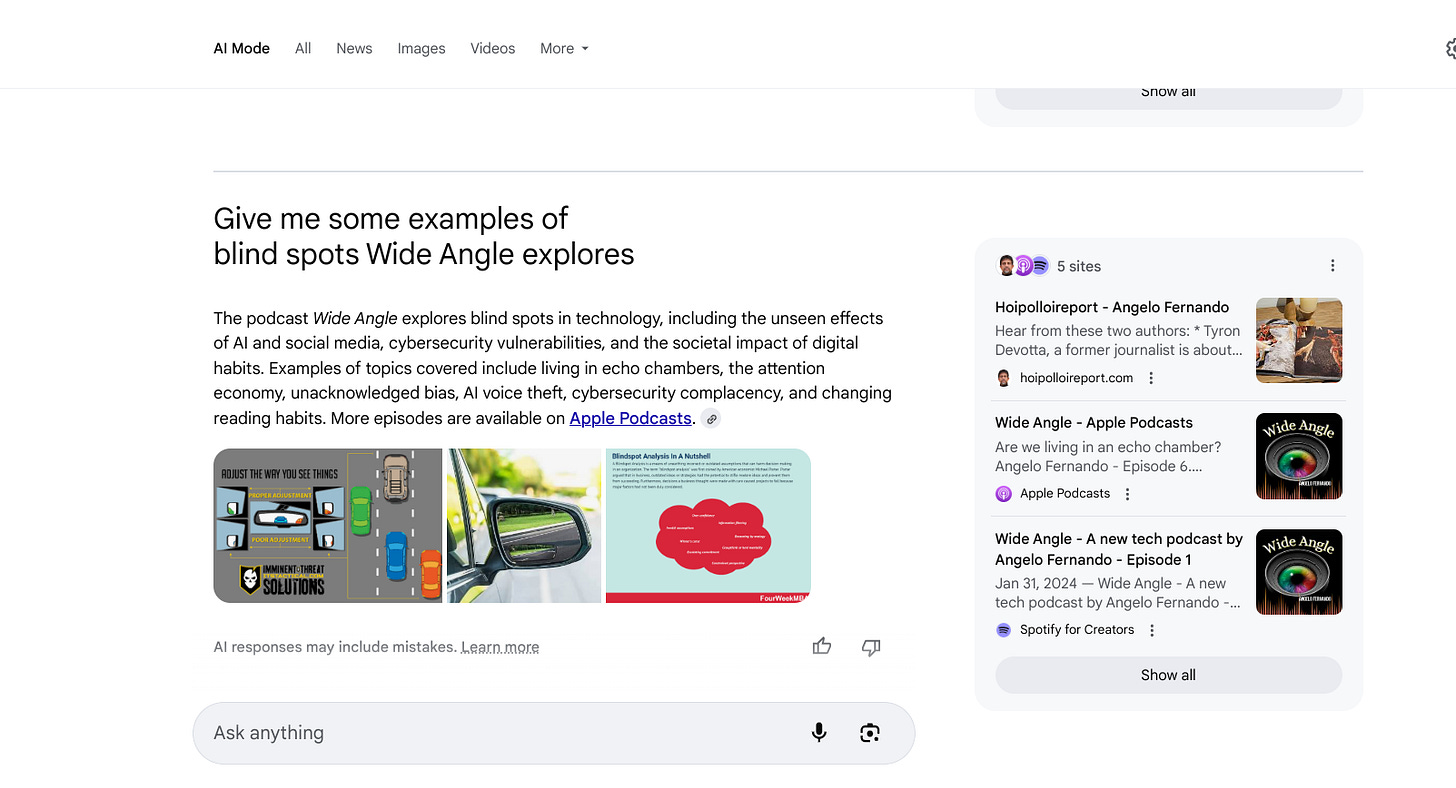Open options menu next to hoipolloireport.com
This screenshot has width=1456, height=788.
tap(1151, 378)
